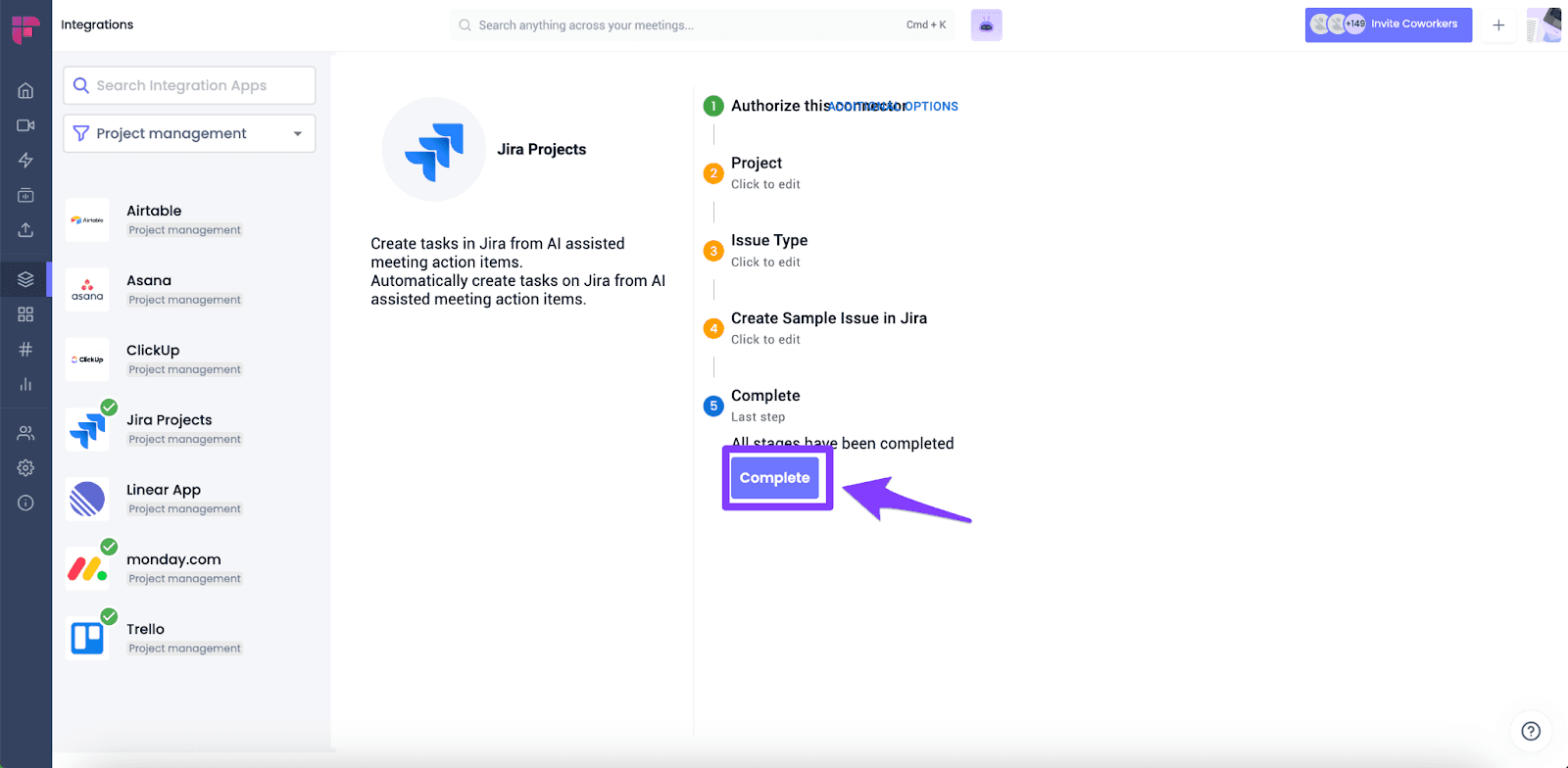Select Asana integration name
Screen dimensions: 1568x768
coord(149,280)
